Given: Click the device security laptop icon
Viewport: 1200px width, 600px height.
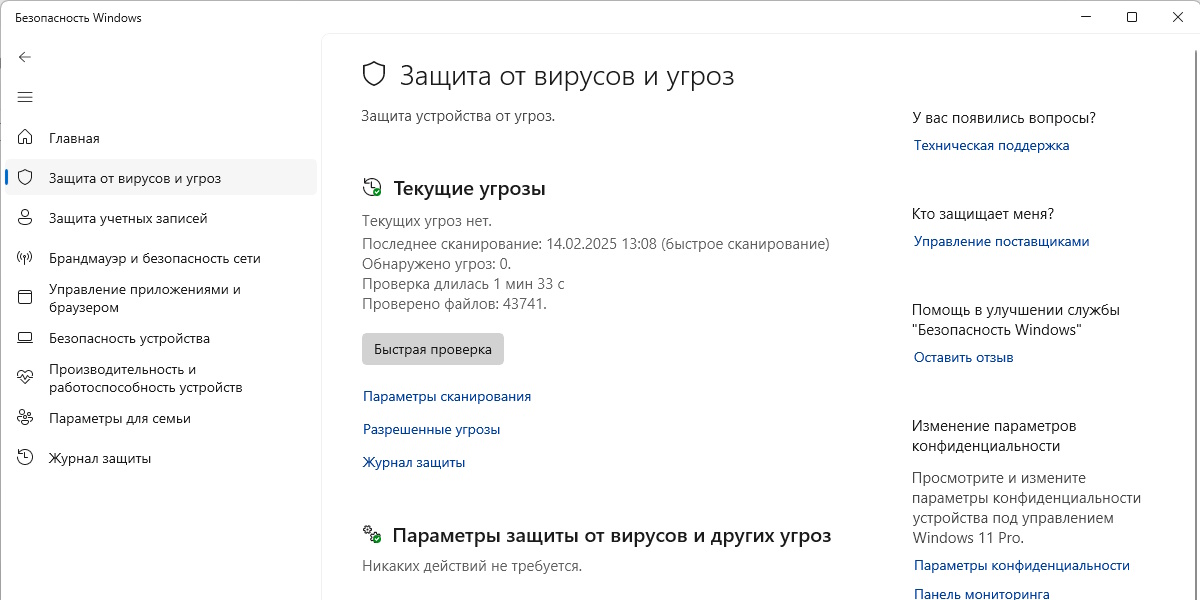Looking at the screenshot, I should pyautogui.click(x=25, y=338).
